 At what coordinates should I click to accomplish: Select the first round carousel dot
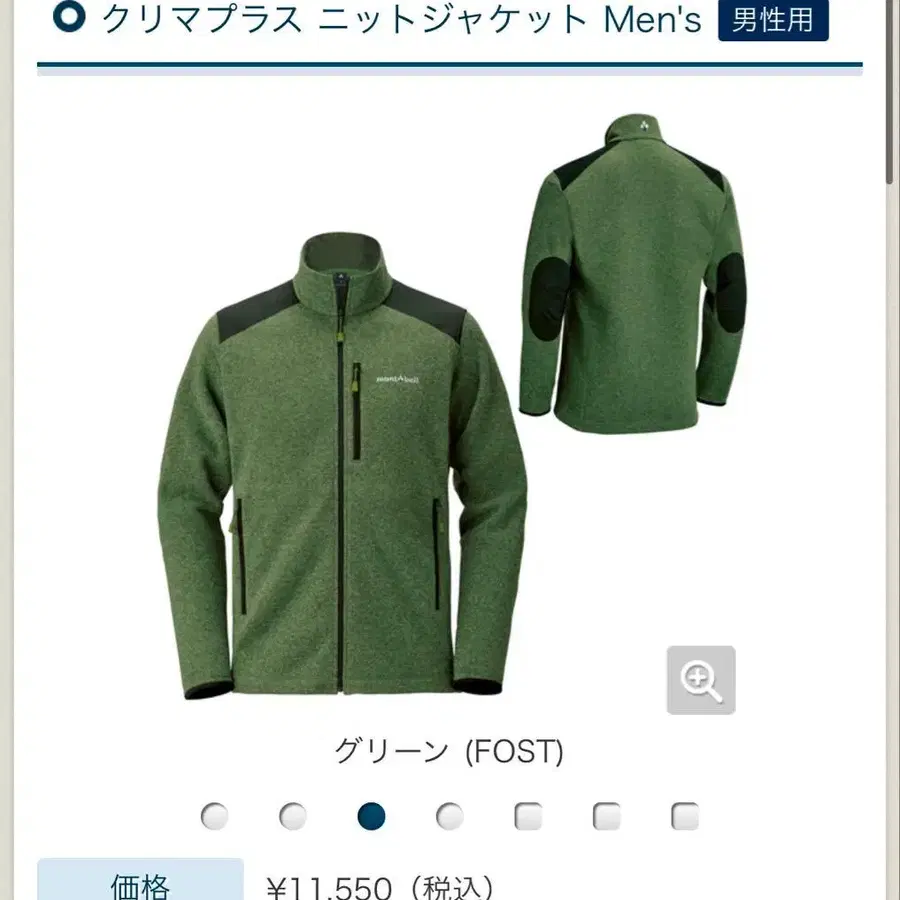tap(215, 816)
